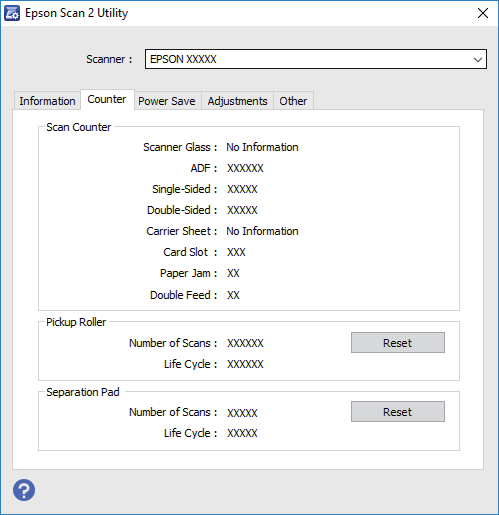The height and width of the screenshot is (515, 499).
Task: Open the Scanner selection dropdown
Action: 316,59
